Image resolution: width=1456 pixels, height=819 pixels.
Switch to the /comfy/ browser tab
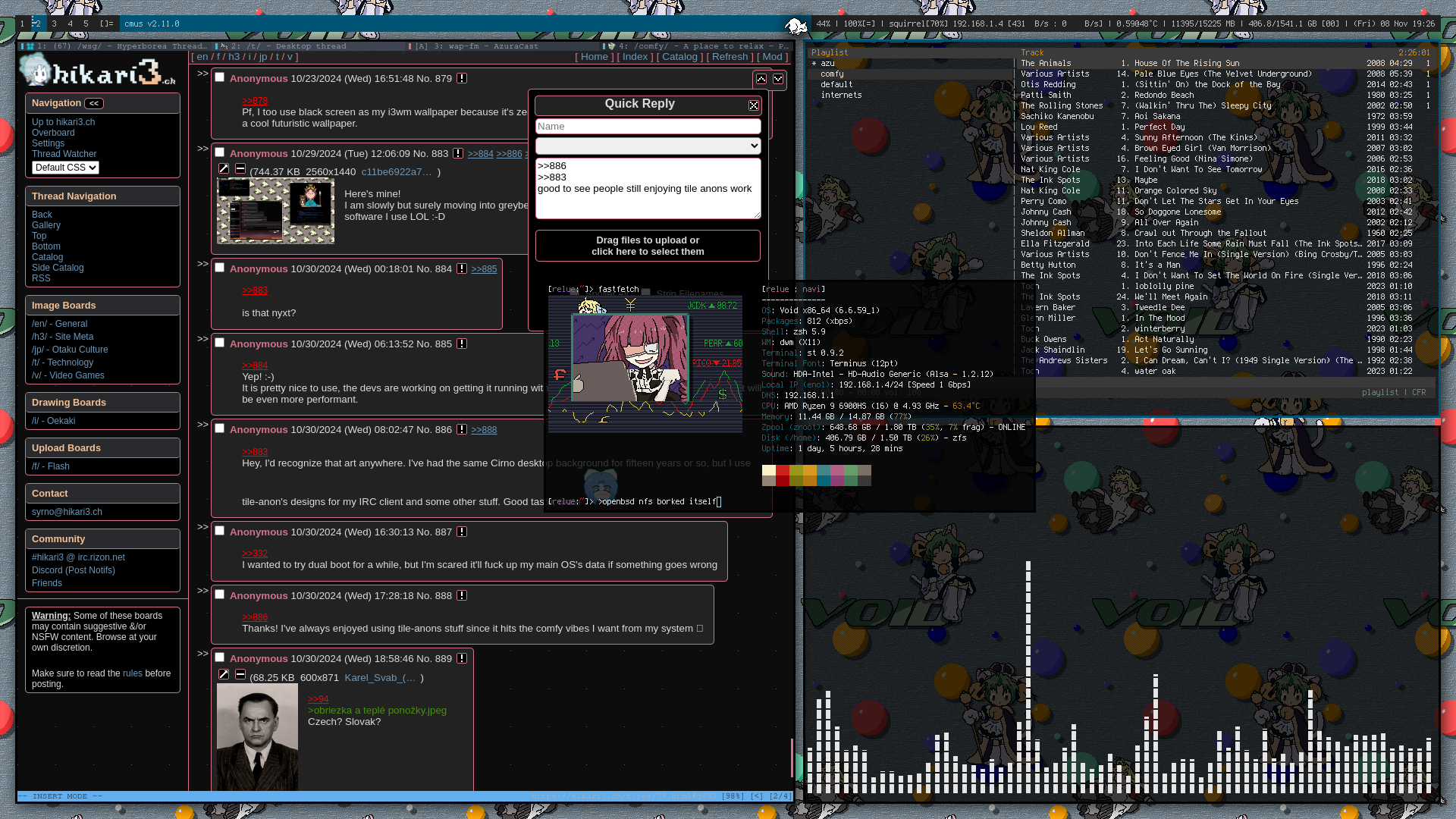pyautogui.click(x=698, y=46)
